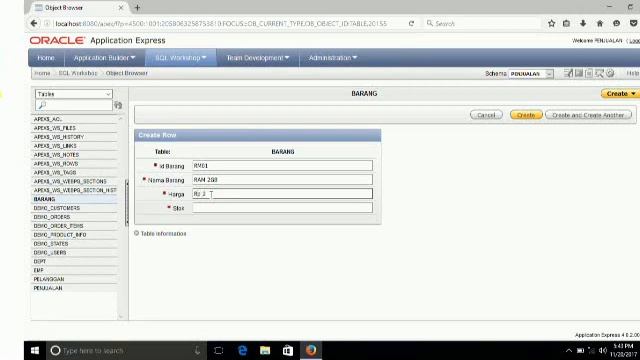This screenshot has width=640, height=360.
Task: Open the Tables object type dropdown
Action: (x=73, y=94)
